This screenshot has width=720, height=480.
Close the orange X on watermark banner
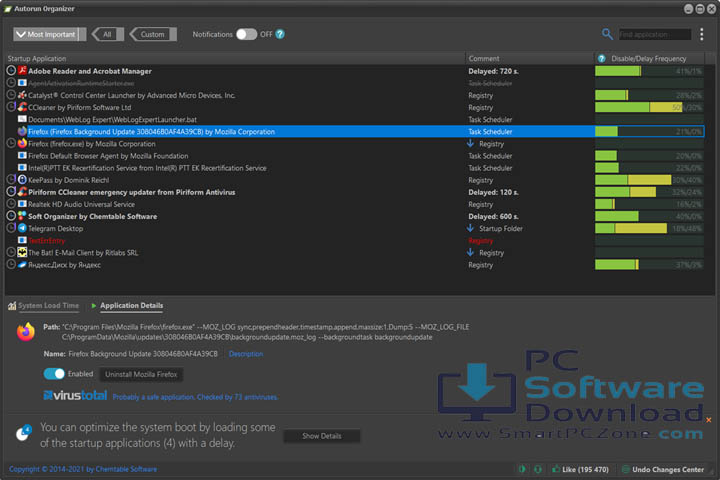[x=709, y=420]
